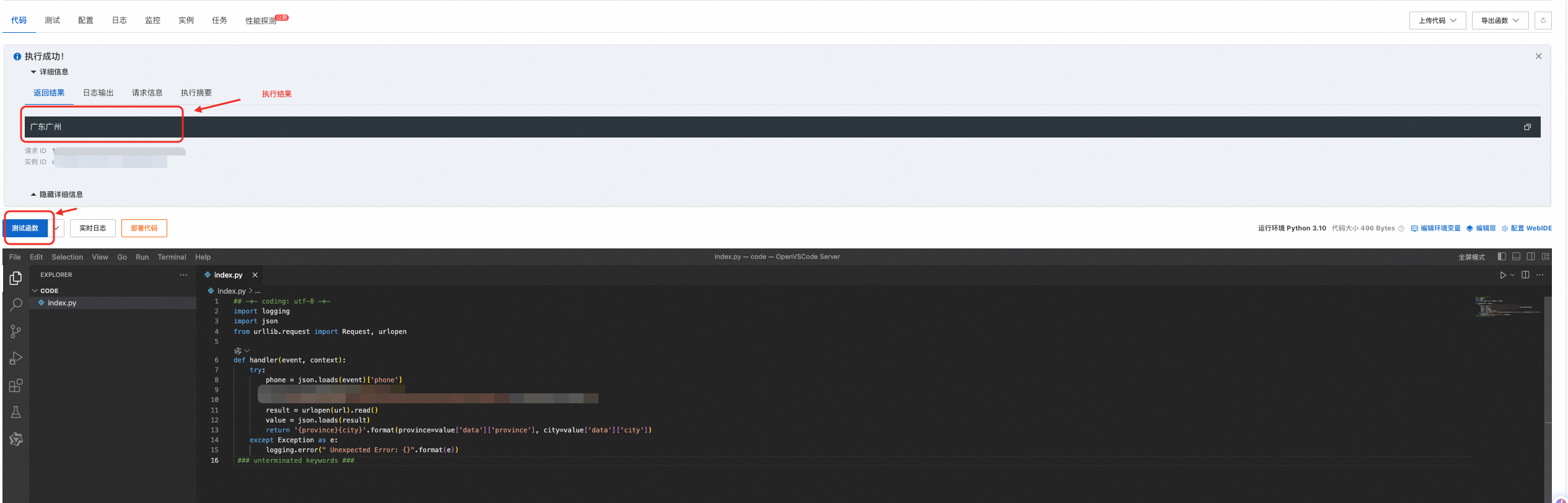Screen dimensions: 1568x503
Task: Select index.py in the Explorer tree
Action: (113, 303)
